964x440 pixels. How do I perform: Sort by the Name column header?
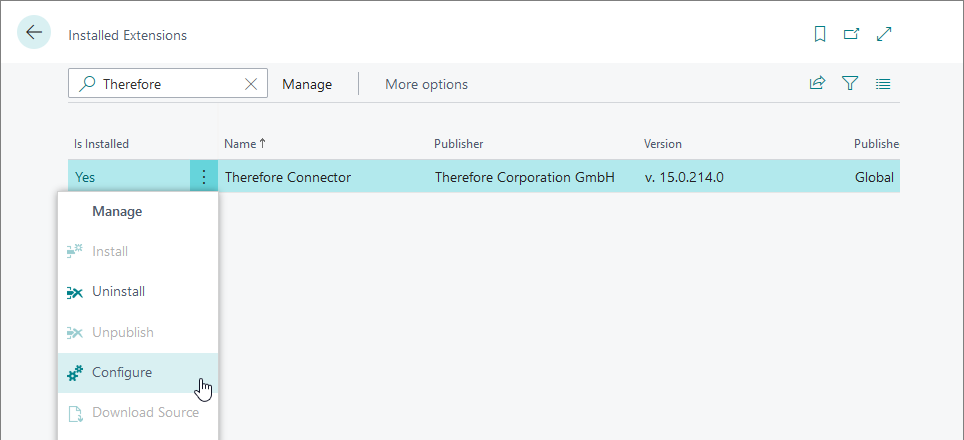(245, 144)
